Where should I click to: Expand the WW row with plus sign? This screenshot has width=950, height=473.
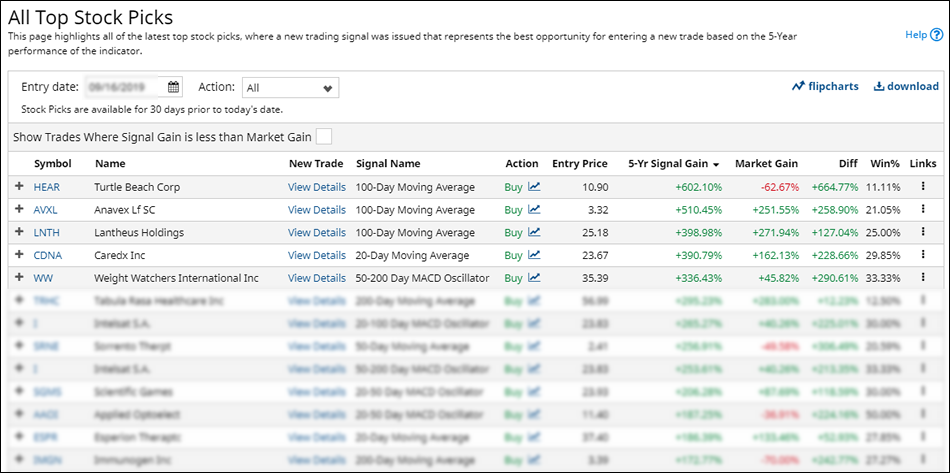click(19, 277)
